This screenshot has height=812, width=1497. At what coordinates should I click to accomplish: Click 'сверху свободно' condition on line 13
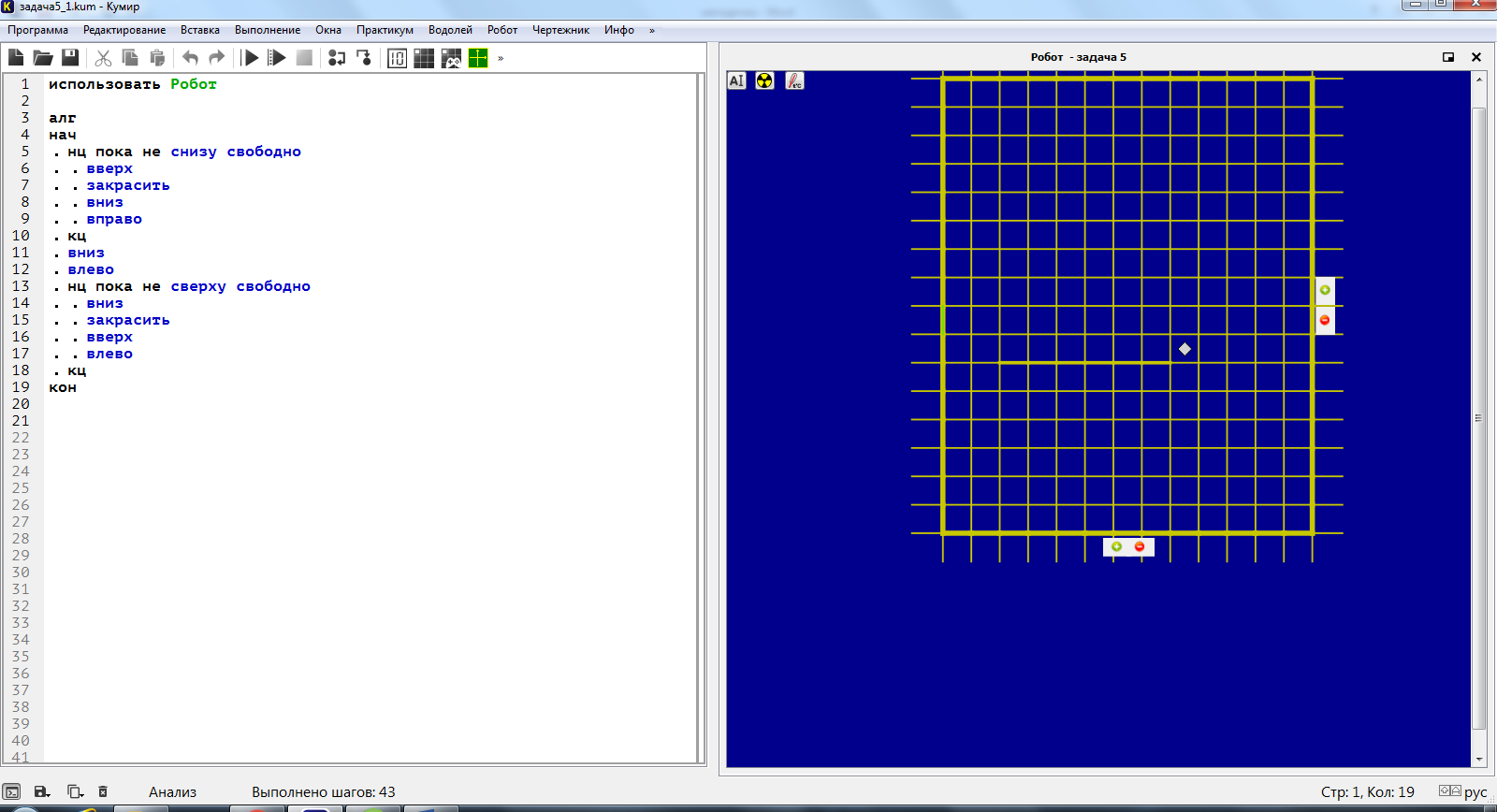coord(240,286)
